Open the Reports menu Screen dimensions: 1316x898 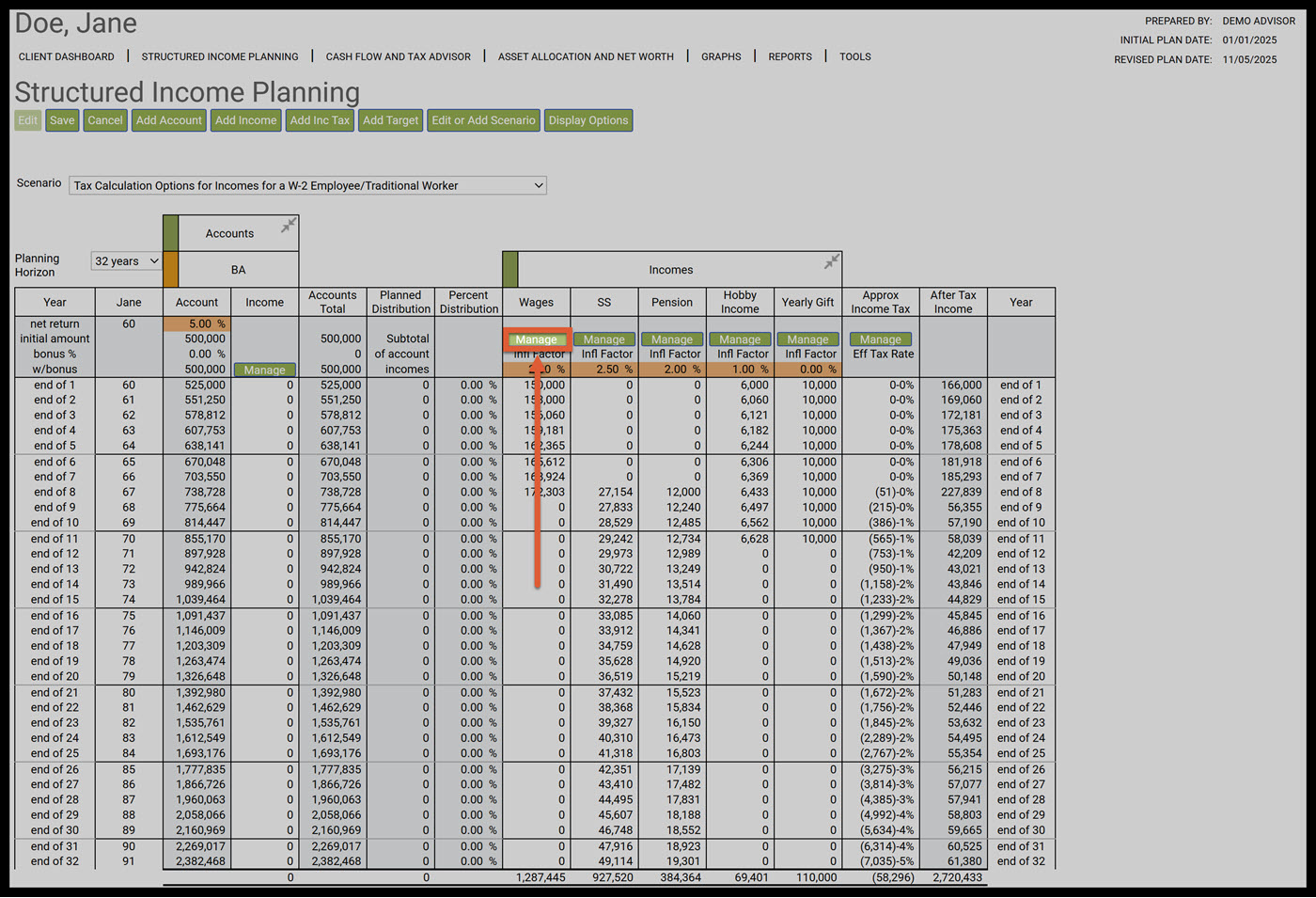(x=790, y=56)
